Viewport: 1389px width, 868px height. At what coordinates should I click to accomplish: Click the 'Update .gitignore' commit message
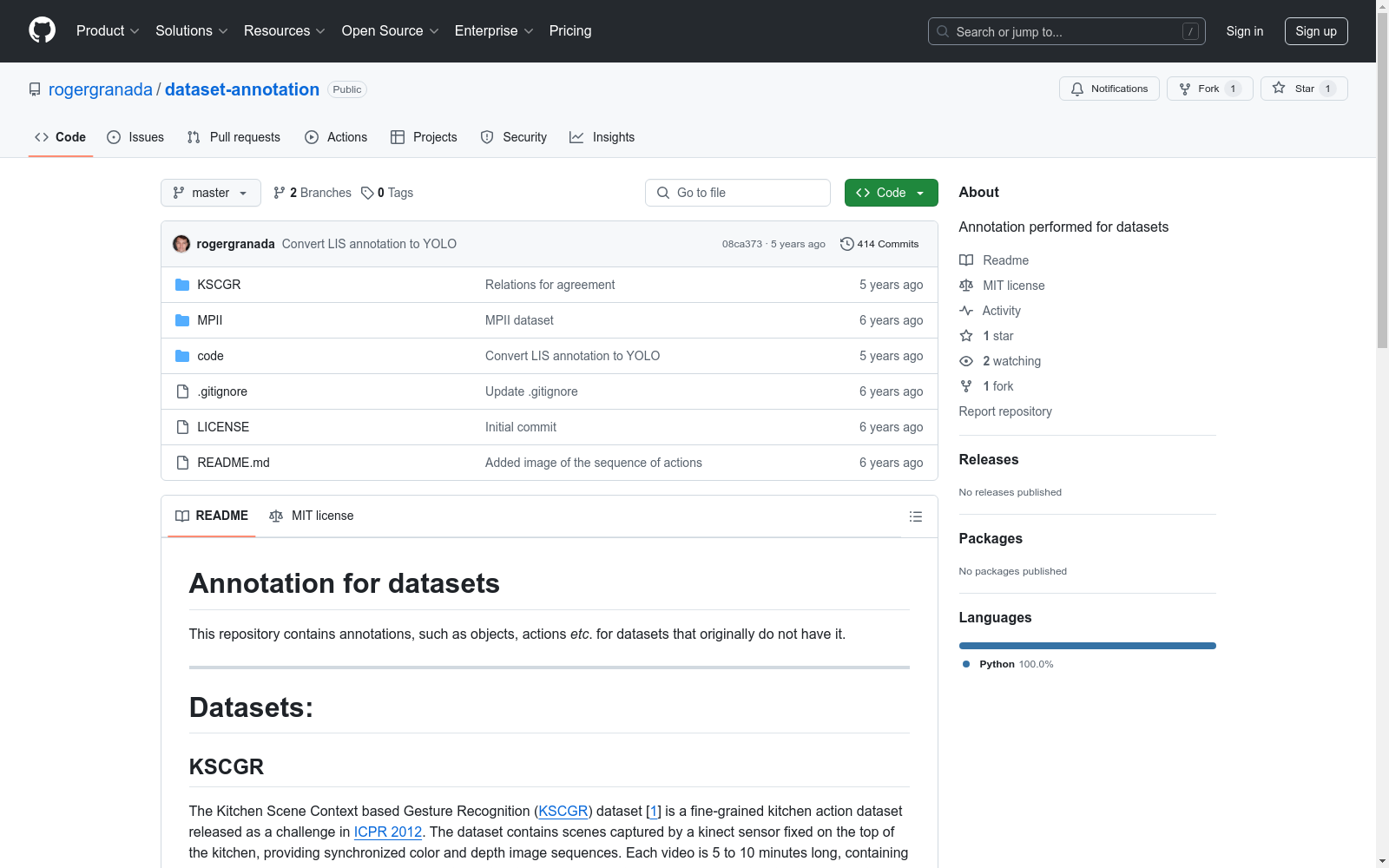531,391
